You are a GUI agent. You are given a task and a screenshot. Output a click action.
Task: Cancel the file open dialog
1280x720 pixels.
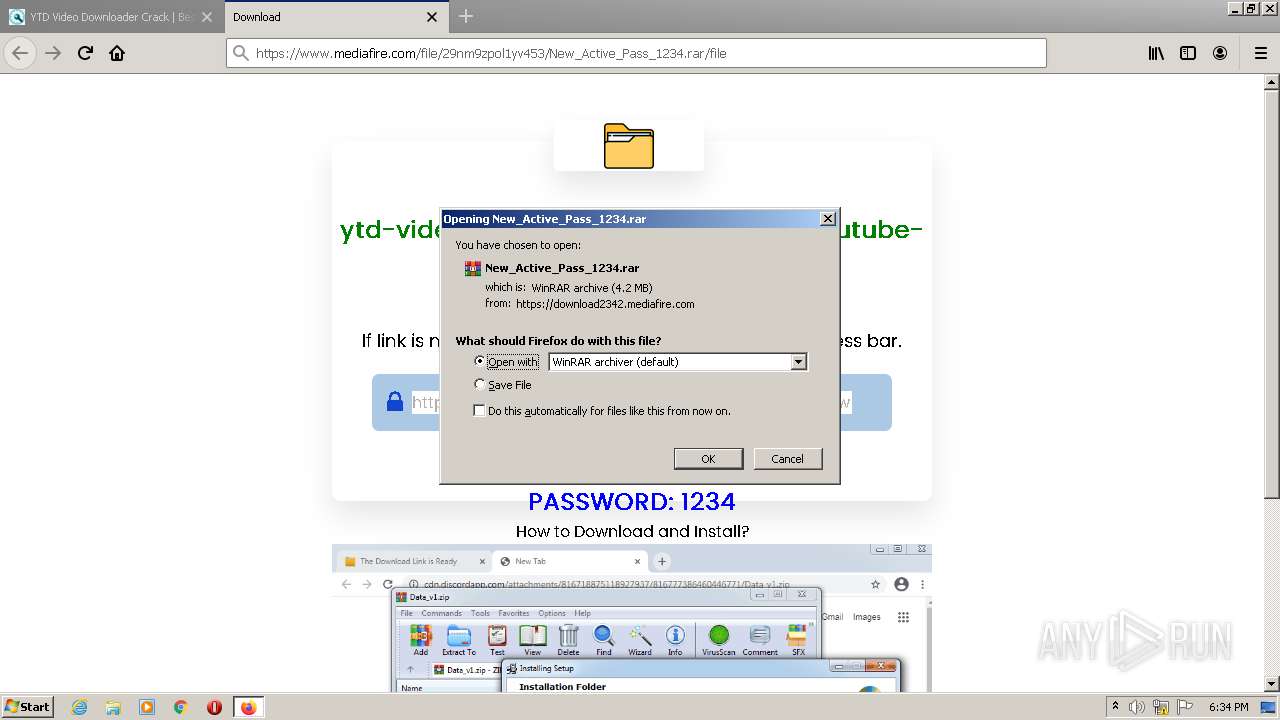[x=787, y=458]
